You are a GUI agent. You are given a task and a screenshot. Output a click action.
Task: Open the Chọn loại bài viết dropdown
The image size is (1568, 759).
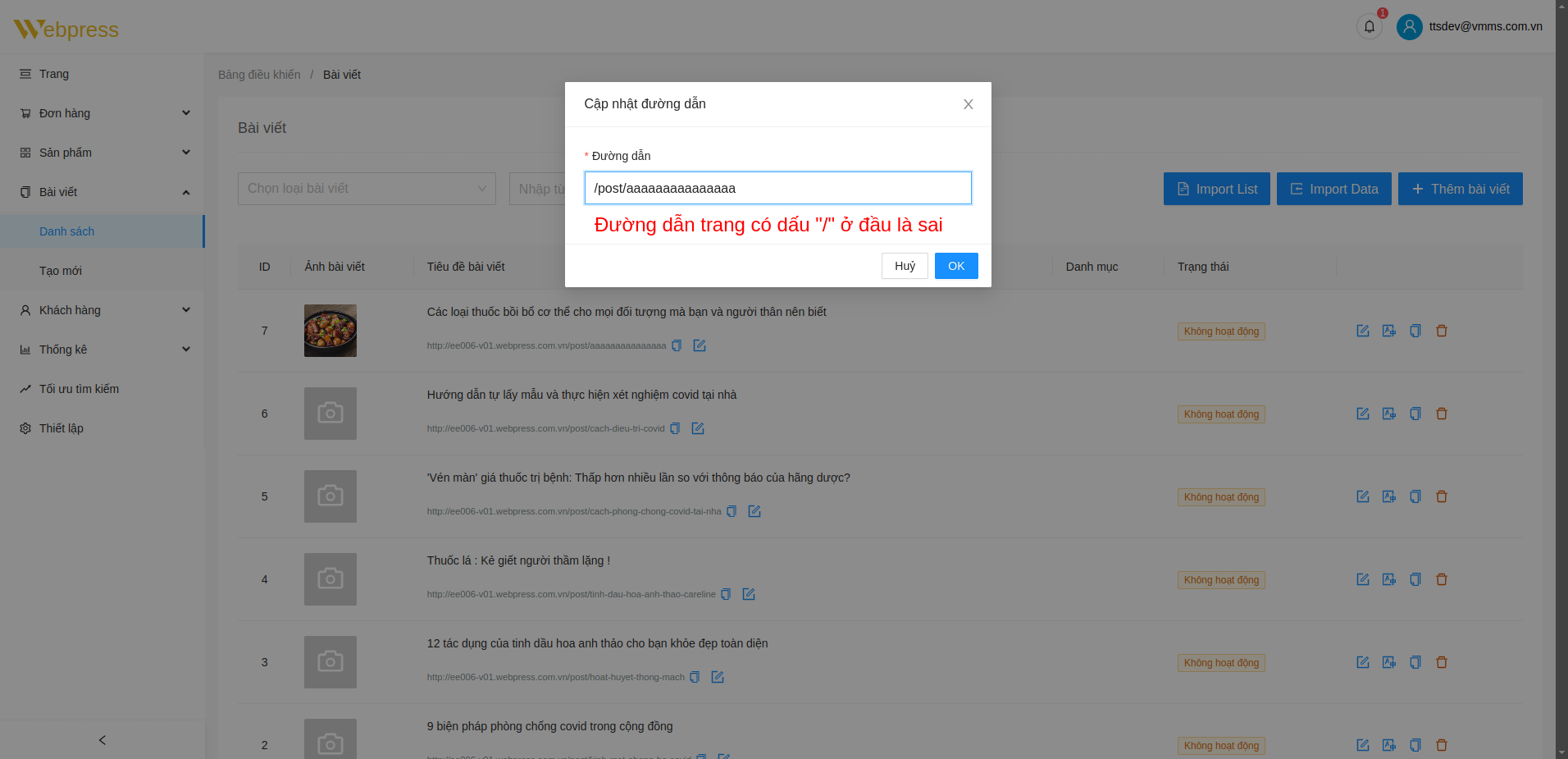click(x=367, y=189)
